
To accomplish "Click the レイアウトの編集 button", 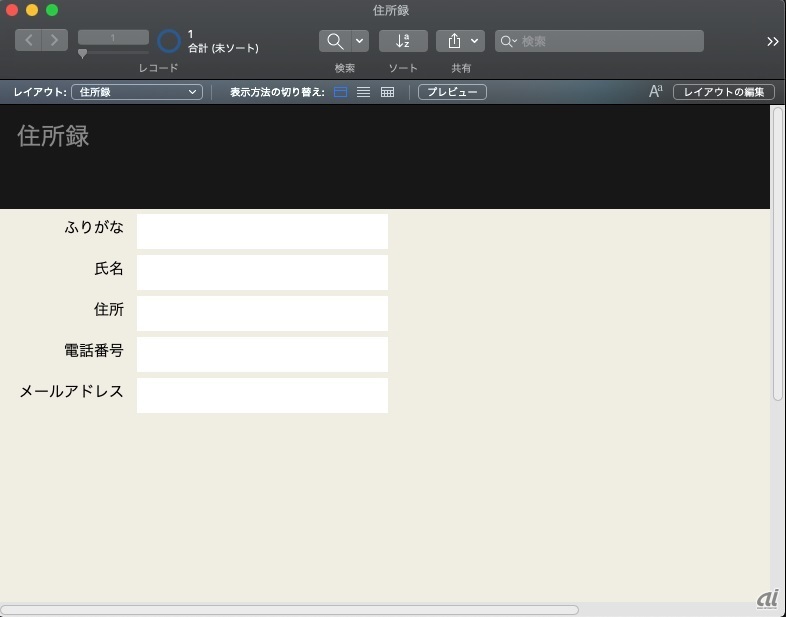I will (x=724, y=92).
